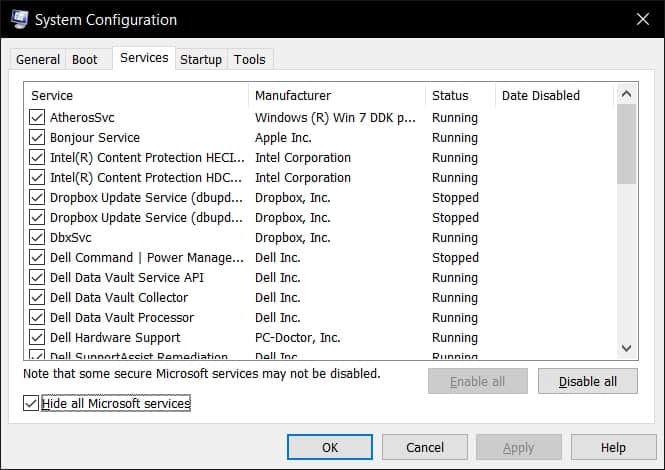Go to the Startup tab
Image resolution: width=665 pixels, height=470 pixels.
coord(201,59)
